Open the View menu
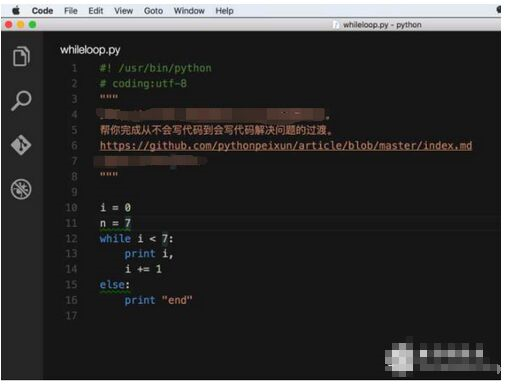509x387 pixels. [x=124, y=11]
